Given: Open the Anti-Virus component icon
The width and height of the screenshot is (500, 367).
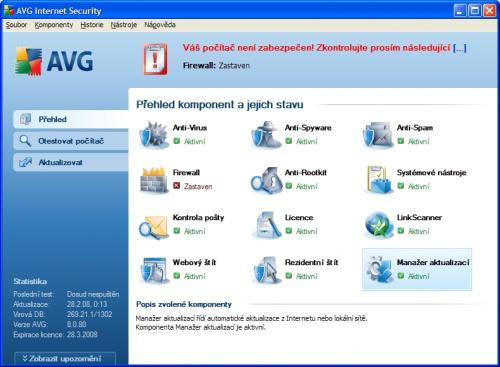Looking at the screenshot, I should [153, 135].
